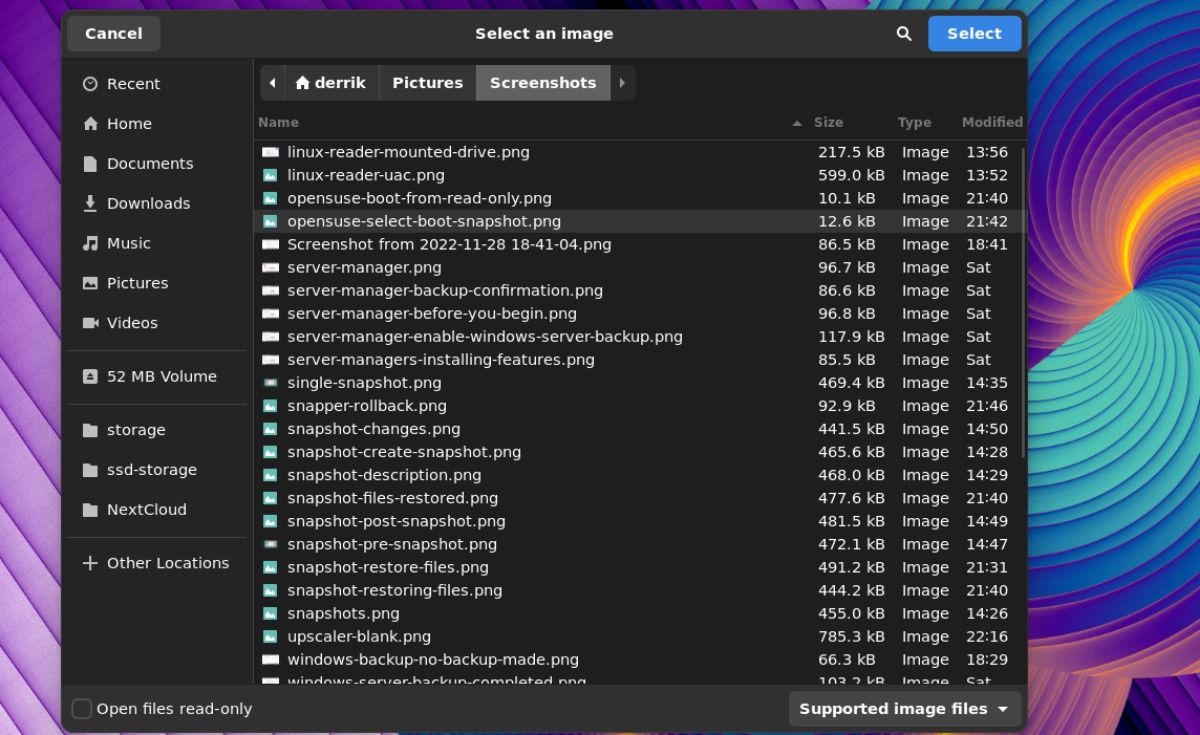Image resolution: width=1200 pixels, height=735 pixels.
Task: Open the Recent files section
Action: (x=131, y=83)
